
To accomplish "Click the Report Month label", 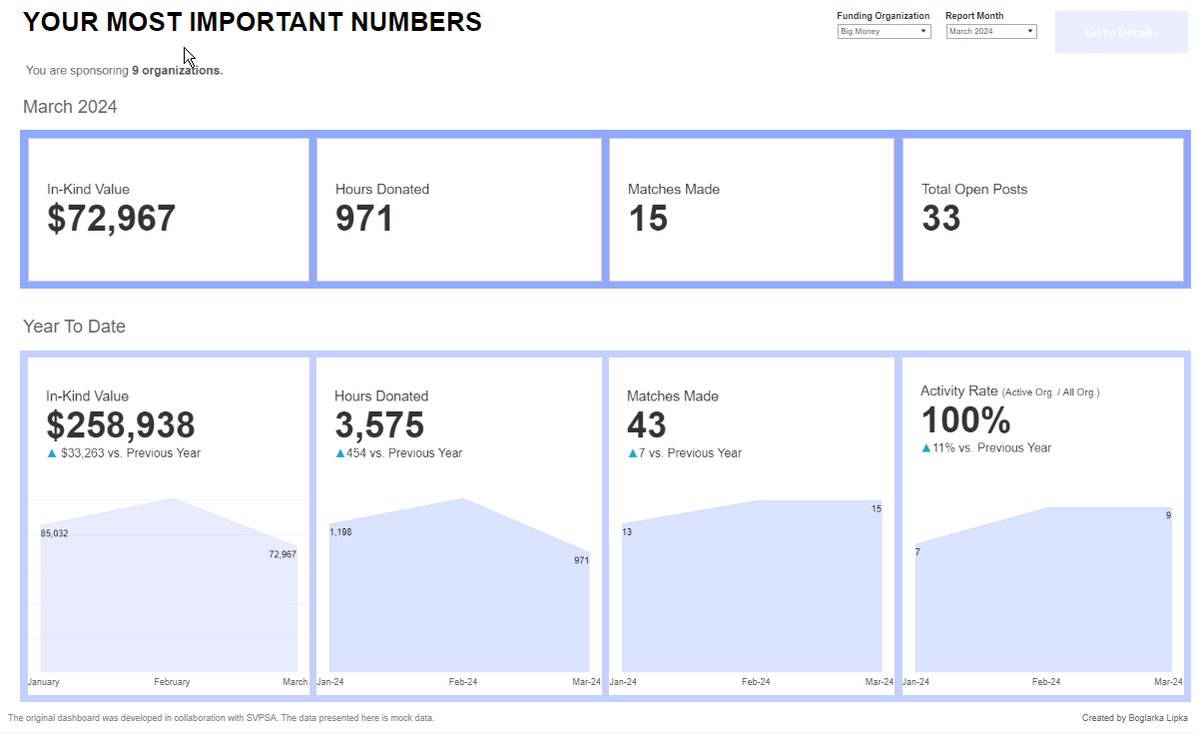I will pyautogui.click(x=974, y=15).
